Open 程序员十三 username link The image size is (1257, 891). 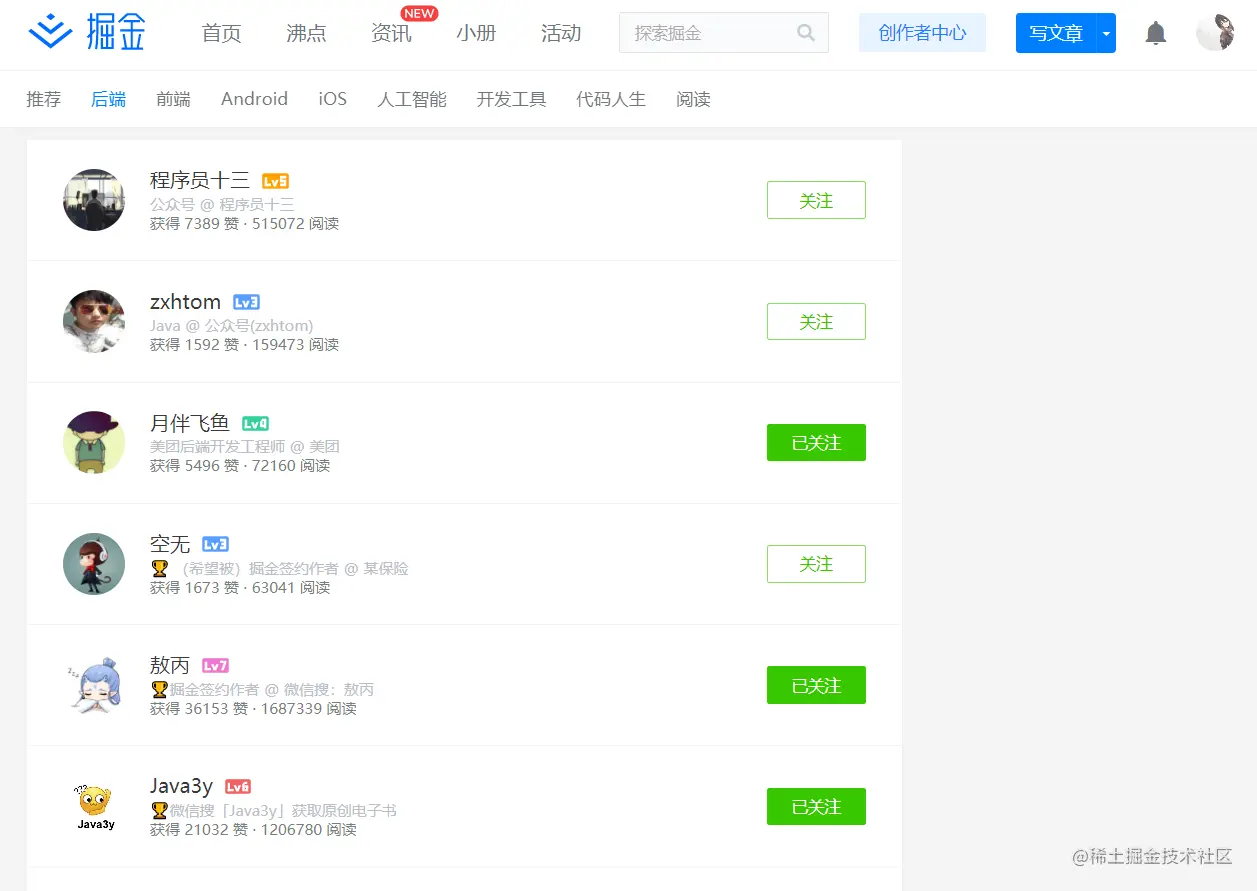pos(200,180)
